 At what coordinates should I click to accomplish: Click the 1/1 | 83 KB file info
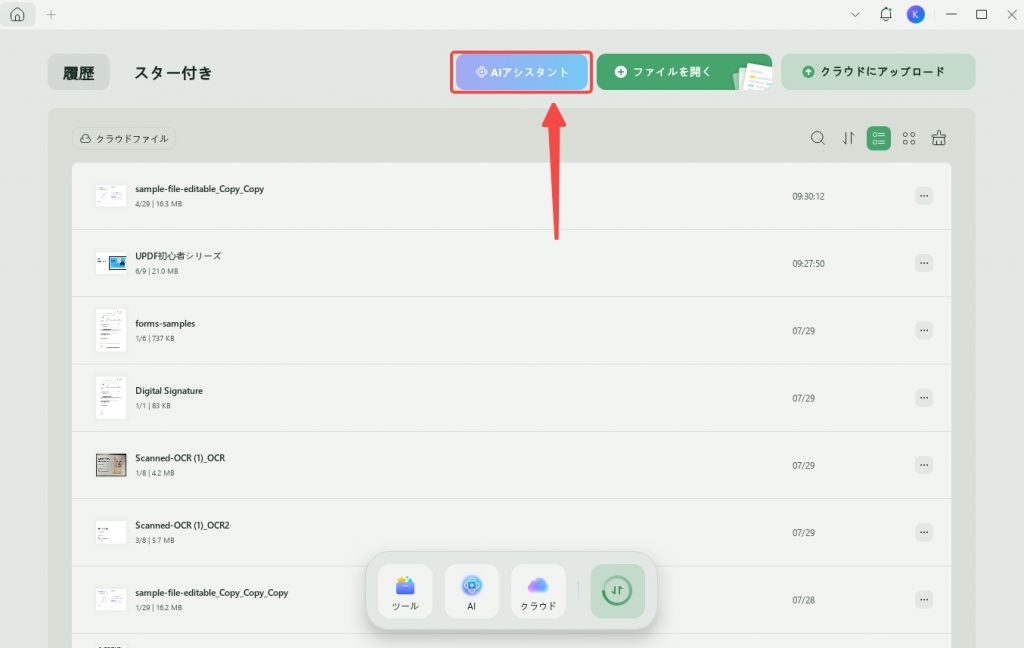[153, 406]
